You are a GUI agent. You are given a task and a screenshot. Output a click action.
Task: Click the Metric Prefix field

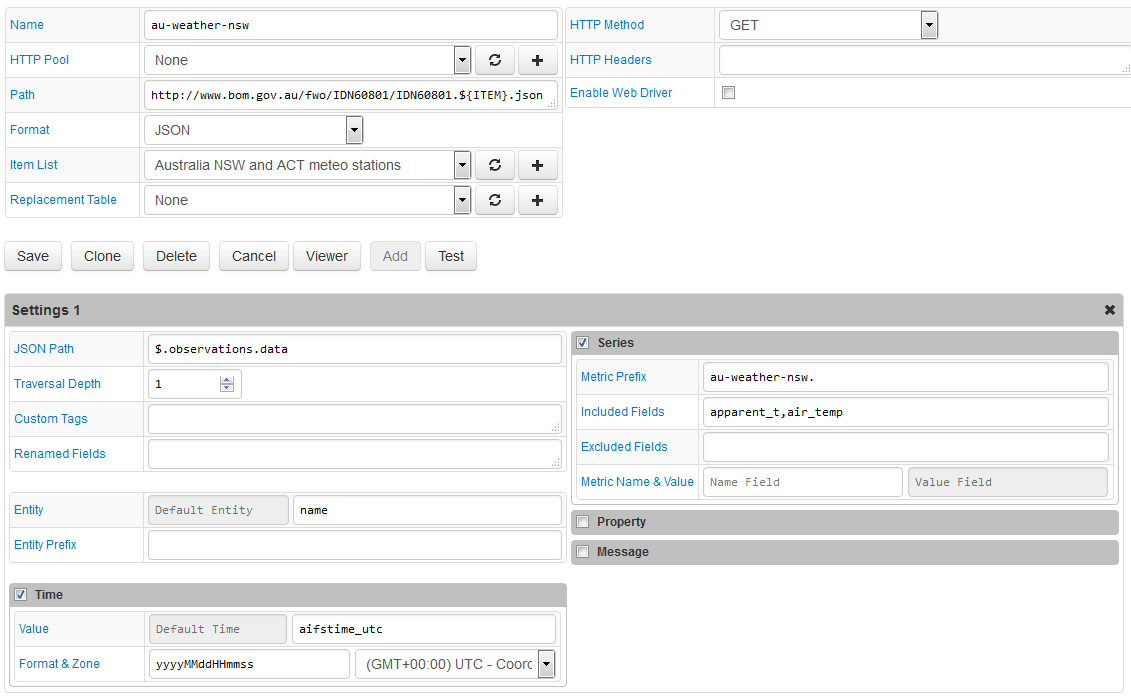[x=906, y=377]
